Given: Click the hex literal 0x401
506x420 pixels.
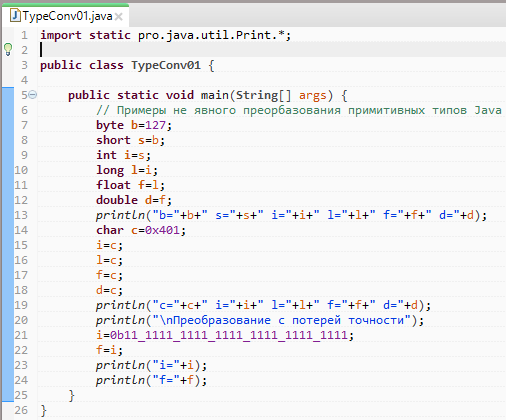Looking at the screenshot, I should 162,230.
